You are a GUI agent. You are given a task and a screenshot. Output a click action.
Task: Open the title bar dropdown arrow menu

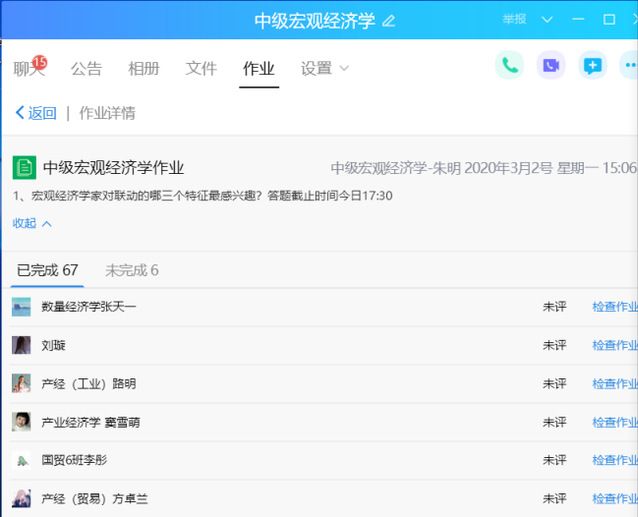pos(547,19)
